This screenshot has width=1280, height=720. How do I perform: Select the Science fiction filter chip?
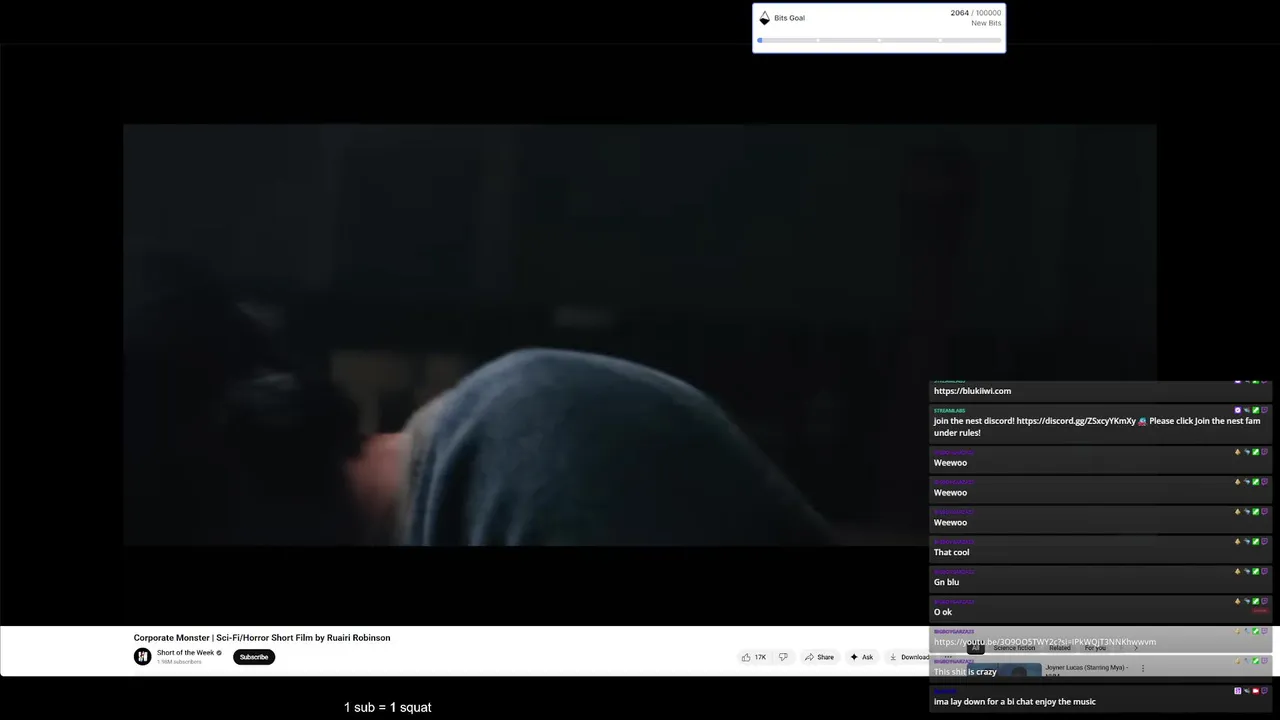1014,648
